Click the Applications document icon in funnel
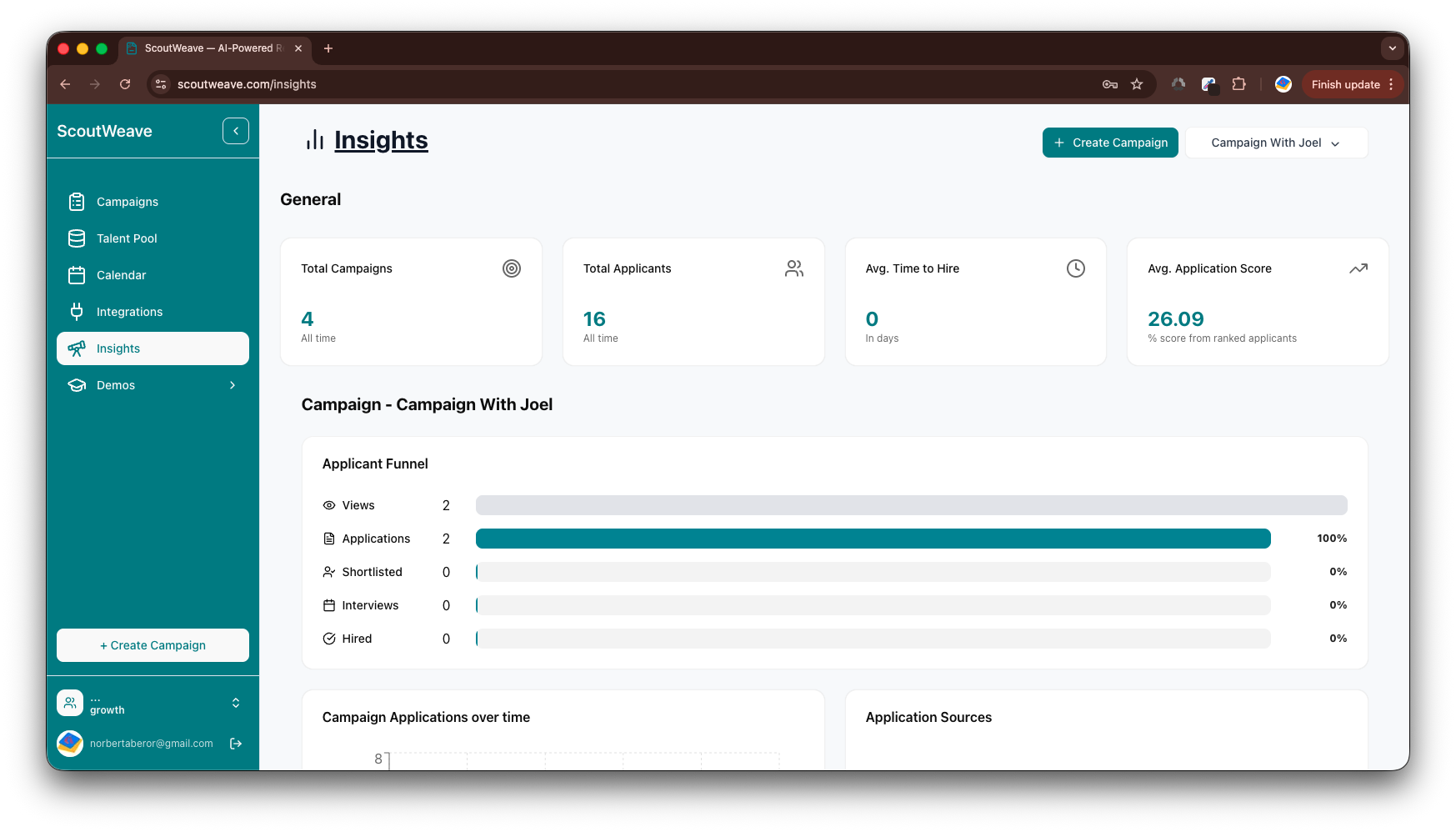This screenshot has height=832, width=1456. click(x=329, y=539)
